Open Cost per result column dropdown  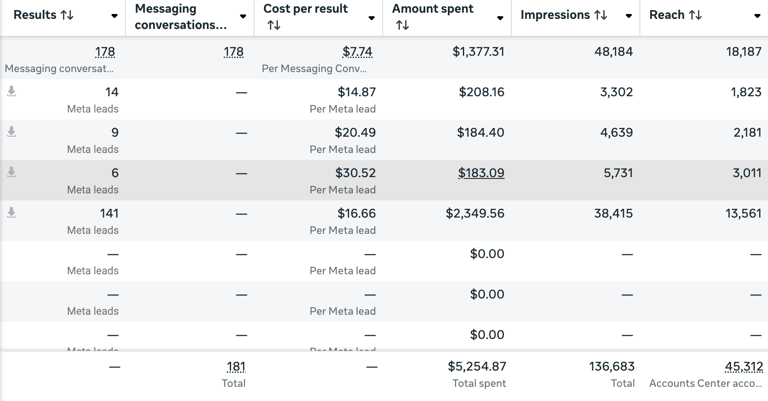(x=371, y=18)
